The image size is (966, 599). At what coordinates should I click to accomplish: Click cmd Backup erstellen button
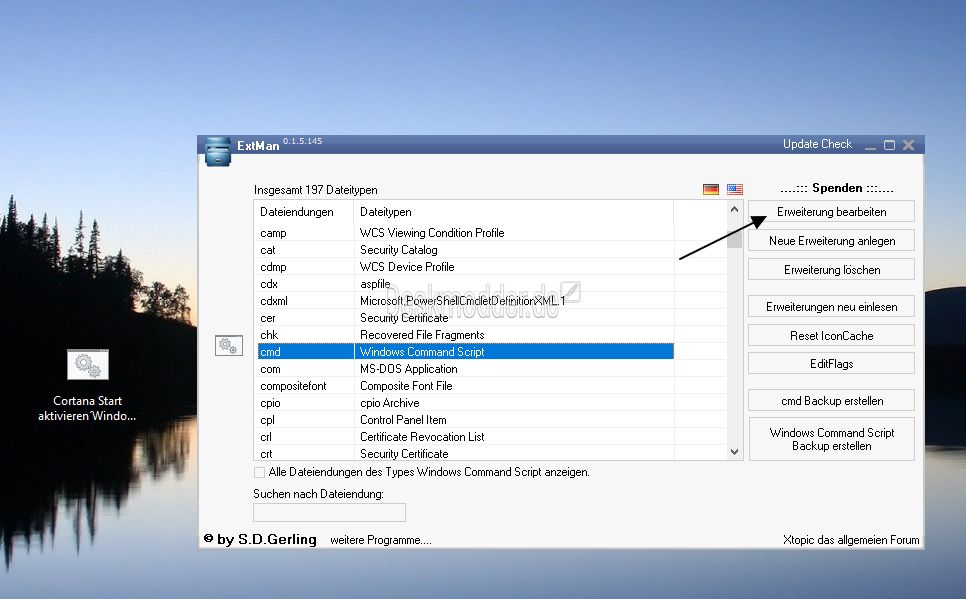pyautogui.click(x=831, y=401)
